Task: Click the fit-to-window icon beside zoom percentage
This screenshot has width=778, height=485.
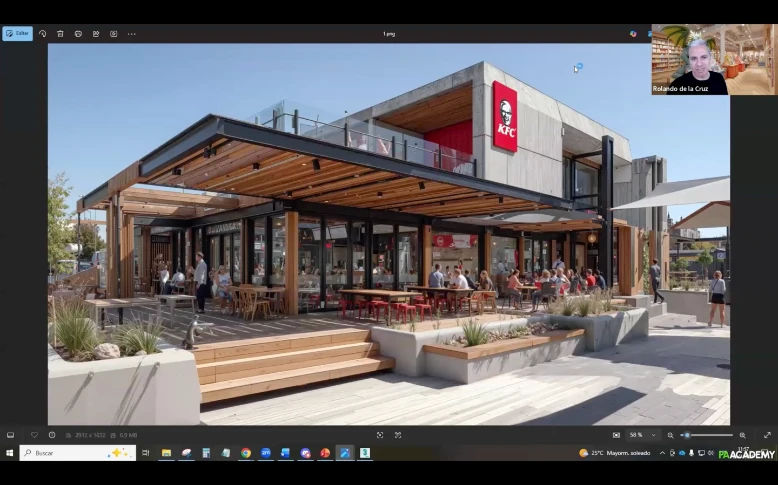Action: pyautogui.click(x=616, y=435)
